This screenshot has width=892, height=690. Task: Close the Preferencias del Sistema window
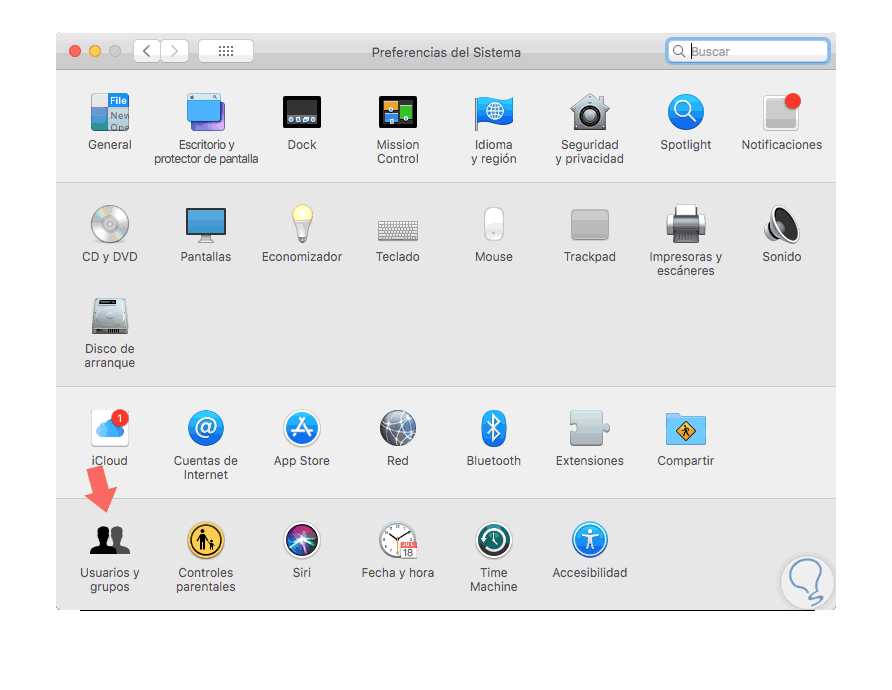(75, 51)
